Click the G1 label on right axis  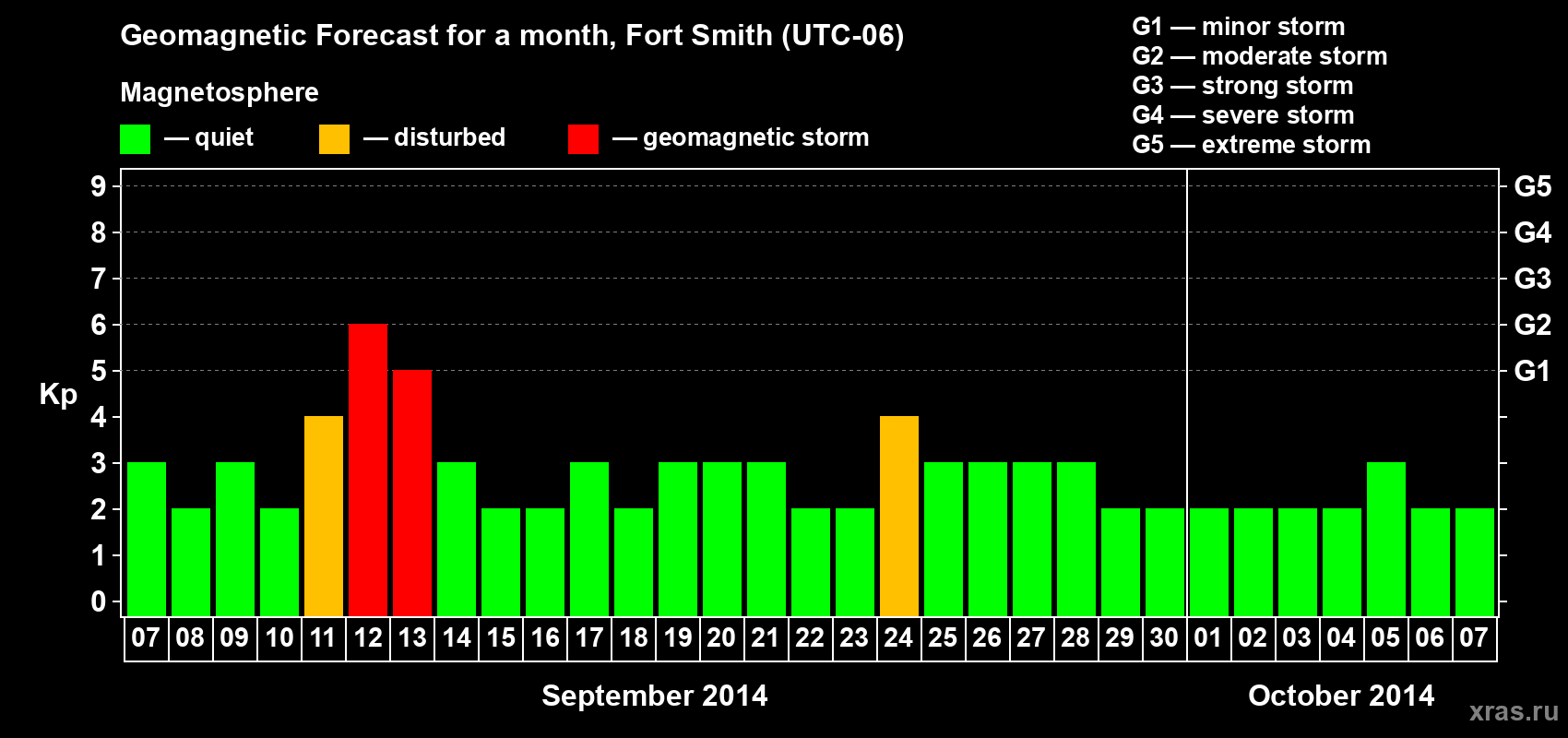coord(1532,371)
